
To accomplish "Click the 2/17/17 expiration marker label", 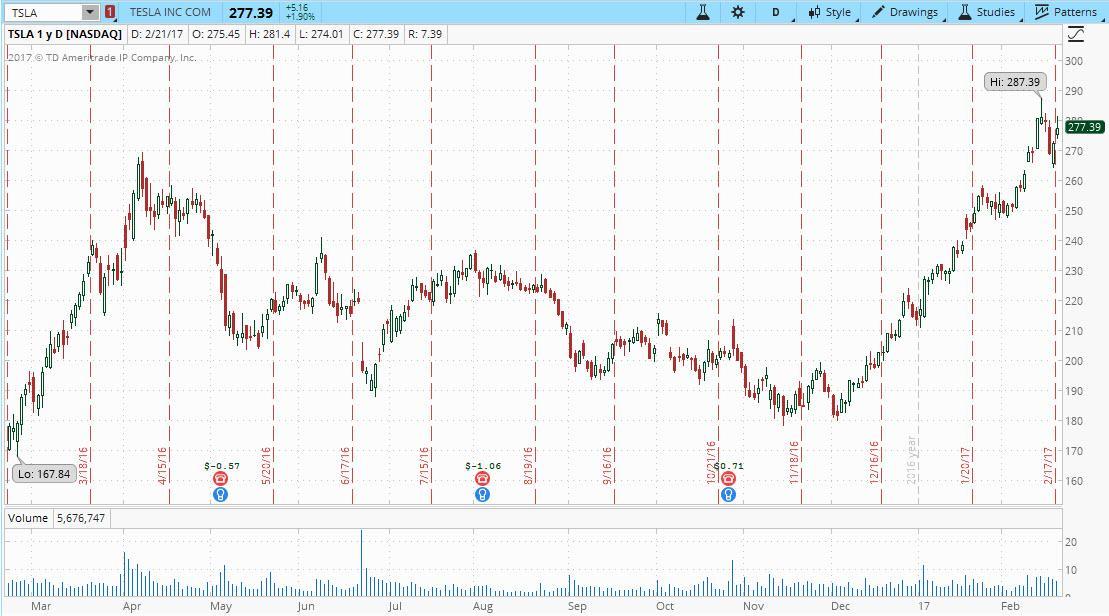I will coord(1048,465).
